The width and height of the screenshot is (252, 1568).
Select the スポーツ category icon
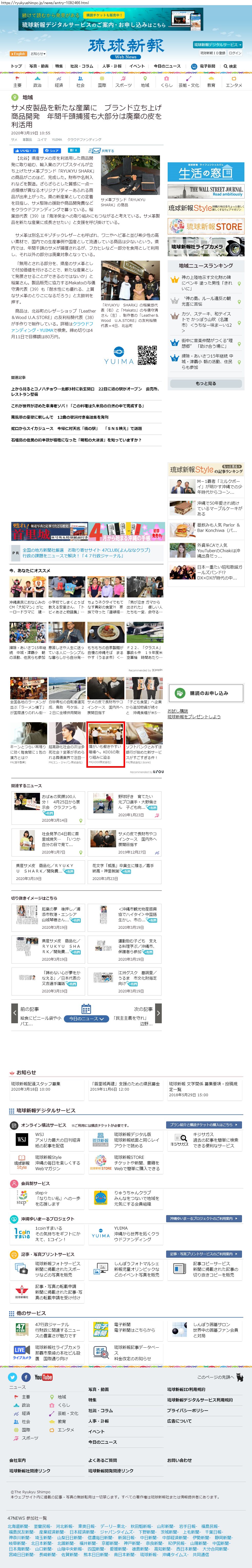point(123,82)
